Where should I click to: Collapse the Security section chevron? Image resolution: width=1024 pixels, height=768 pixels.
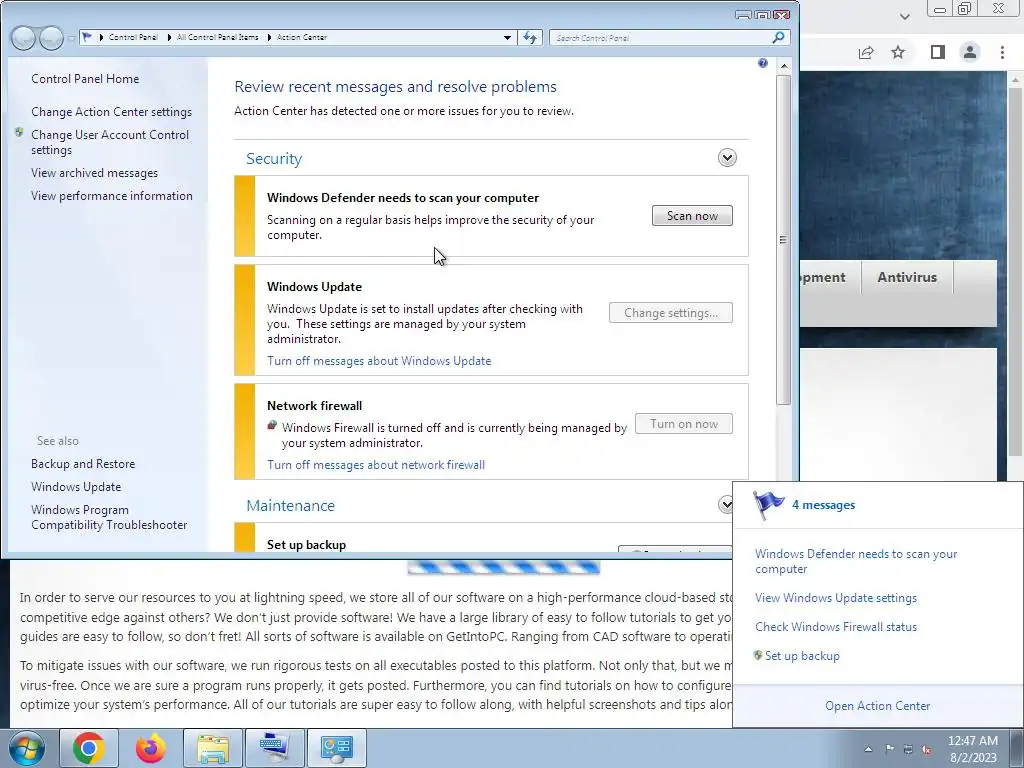(727, 157)
